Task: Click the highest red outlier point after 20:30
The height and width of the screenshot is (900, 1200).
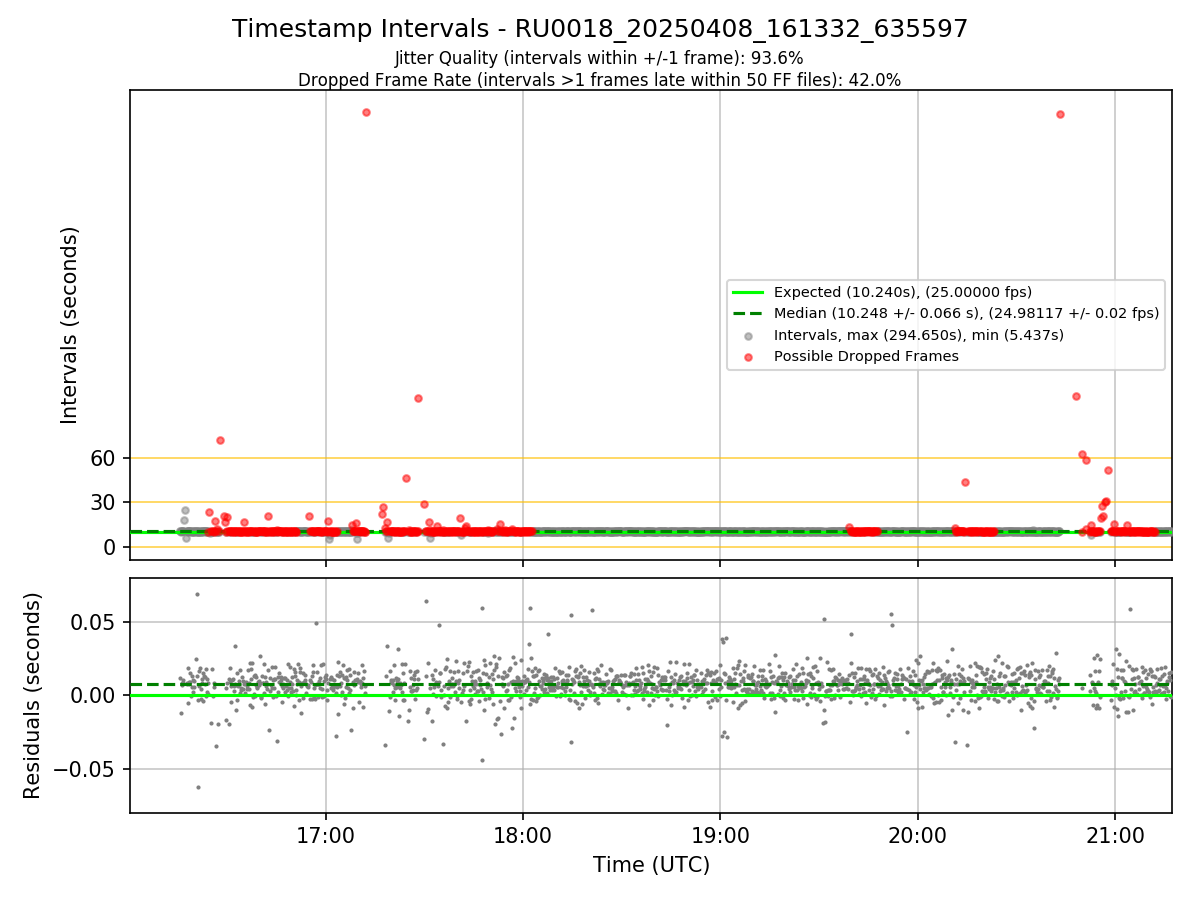Action: (x=1060, y=114)
